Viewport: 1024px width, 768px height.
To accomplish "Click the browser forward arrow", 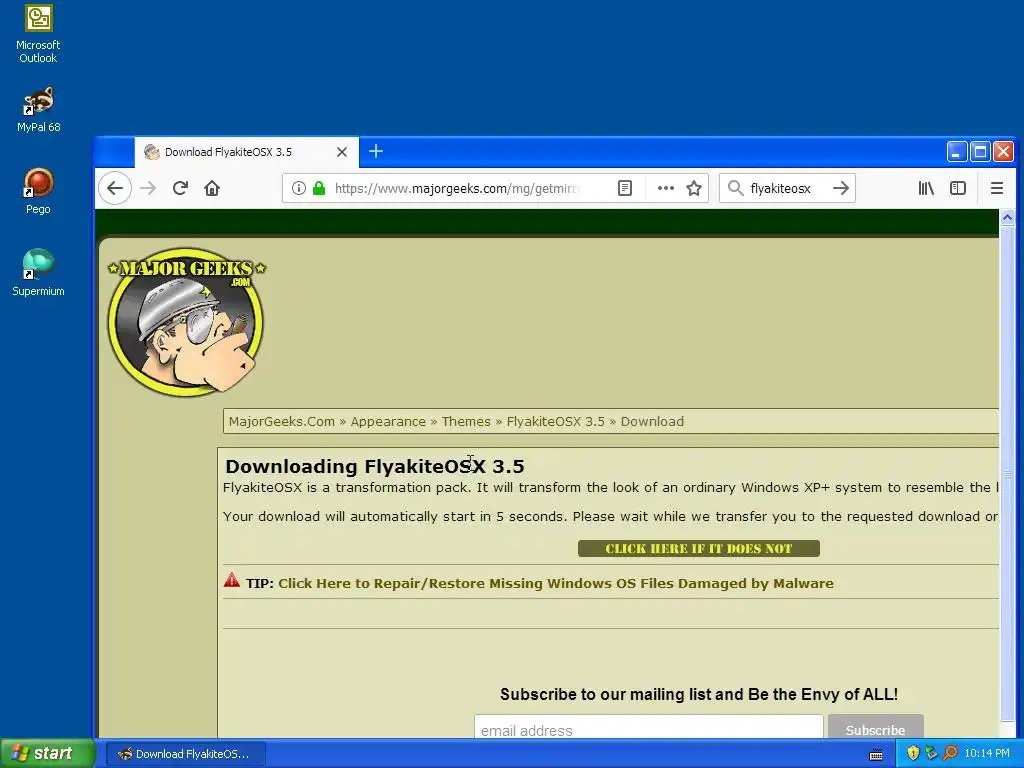I will [148, 189].
